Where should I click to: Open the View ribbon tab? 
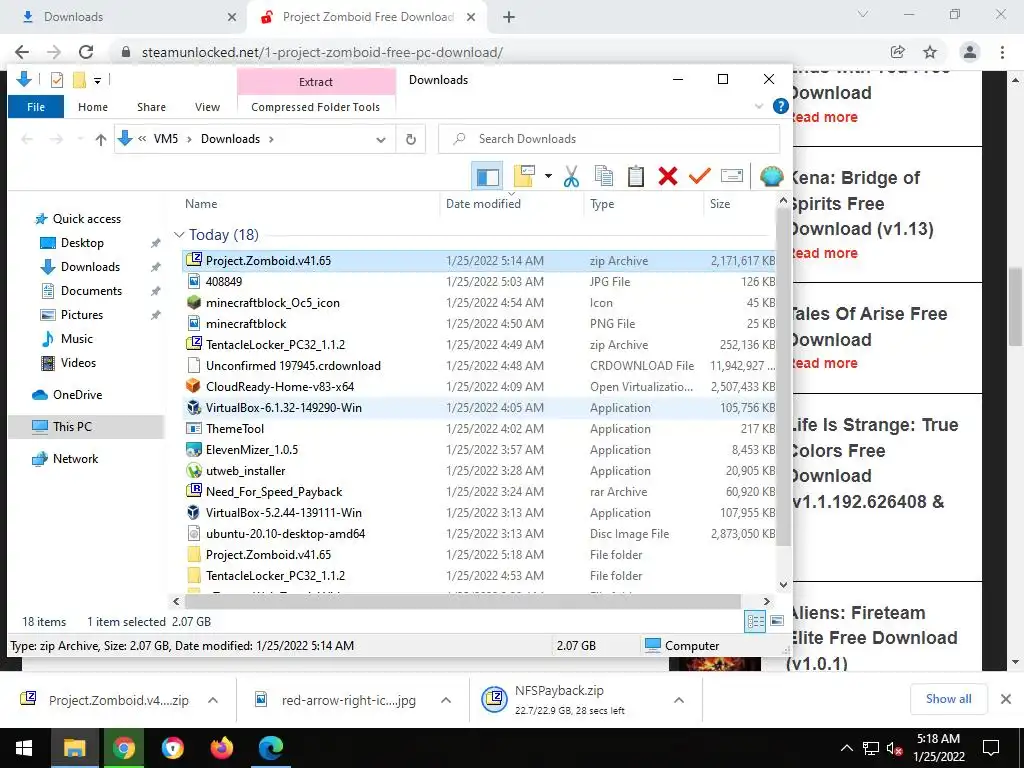[x=207, y=107]
